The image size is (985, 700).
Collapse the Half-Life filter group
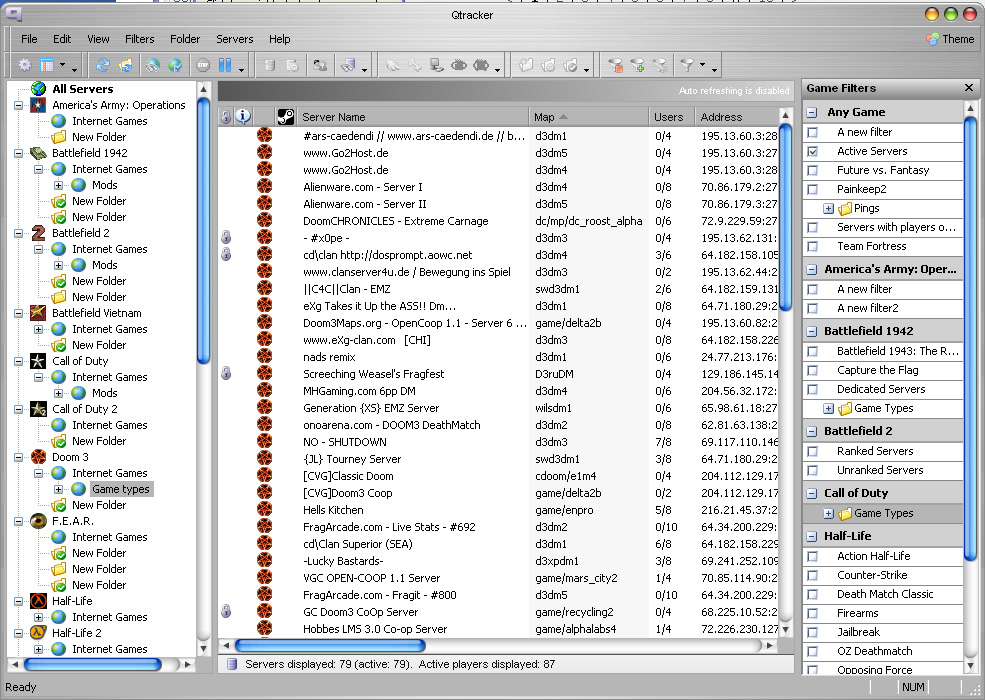(x=812, y=537)
